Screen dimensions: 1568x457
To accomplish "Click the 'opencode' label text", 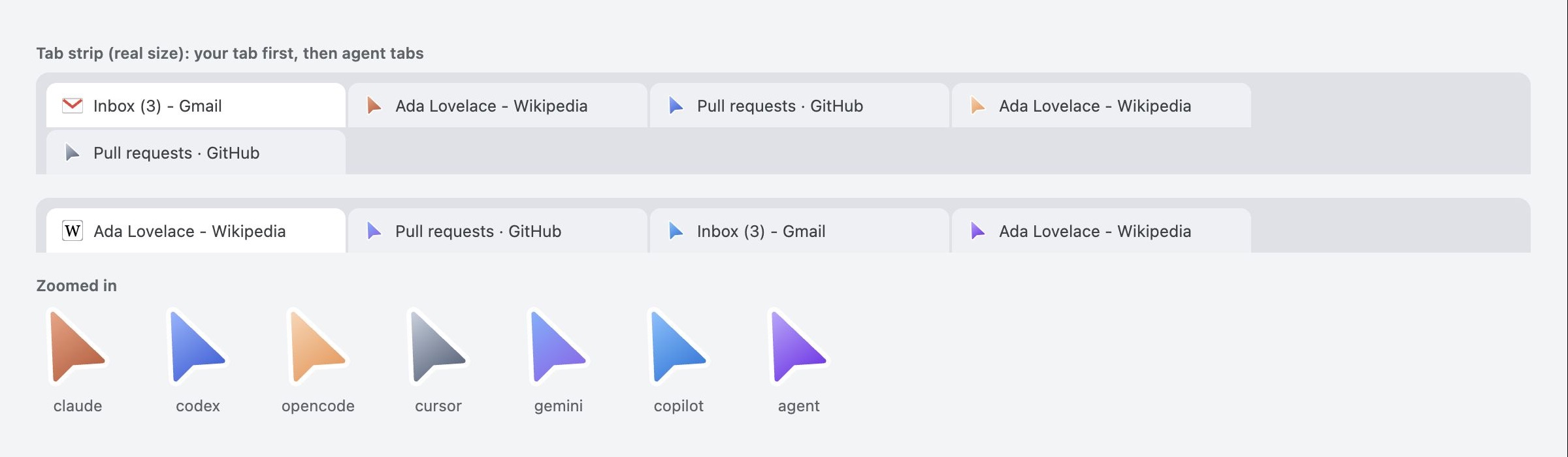I will point(318,407).
